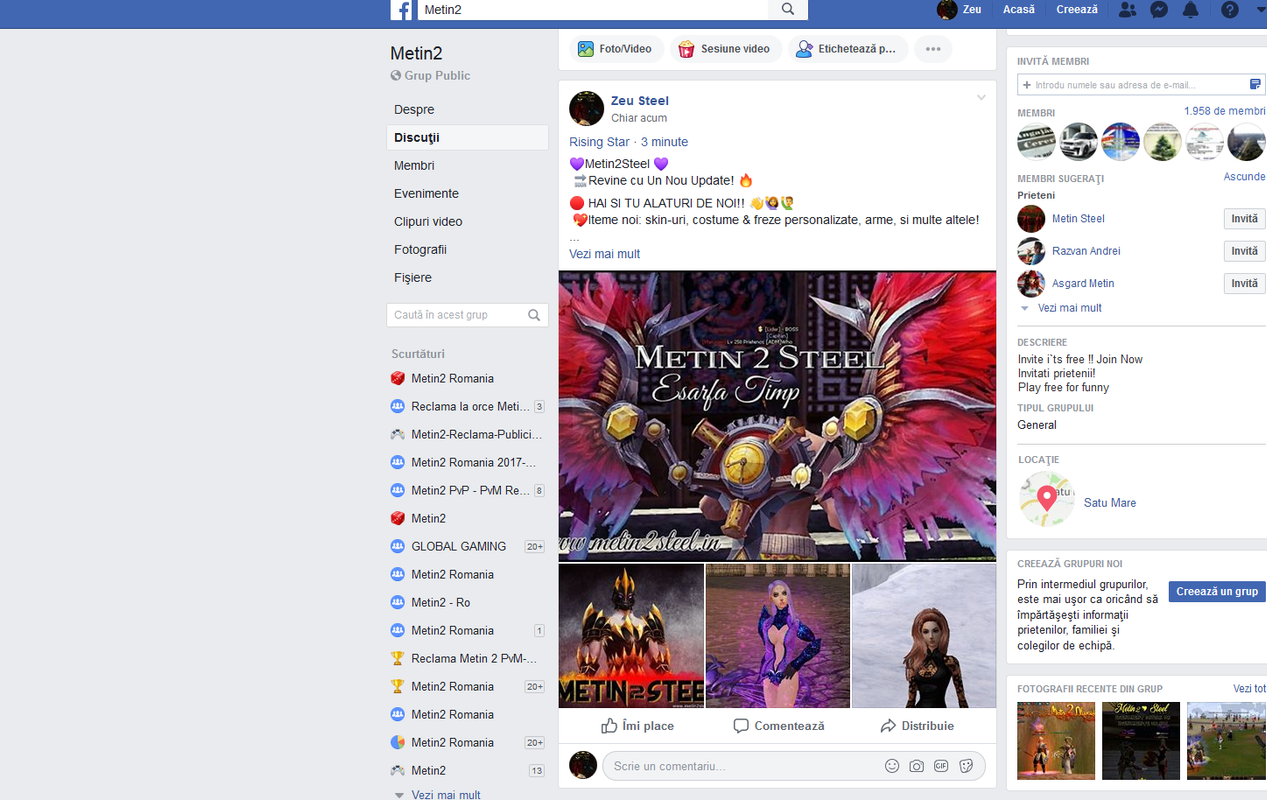1267x800 pixels.
Task: Open the Rising Star badge link
Action: point(600,142)
